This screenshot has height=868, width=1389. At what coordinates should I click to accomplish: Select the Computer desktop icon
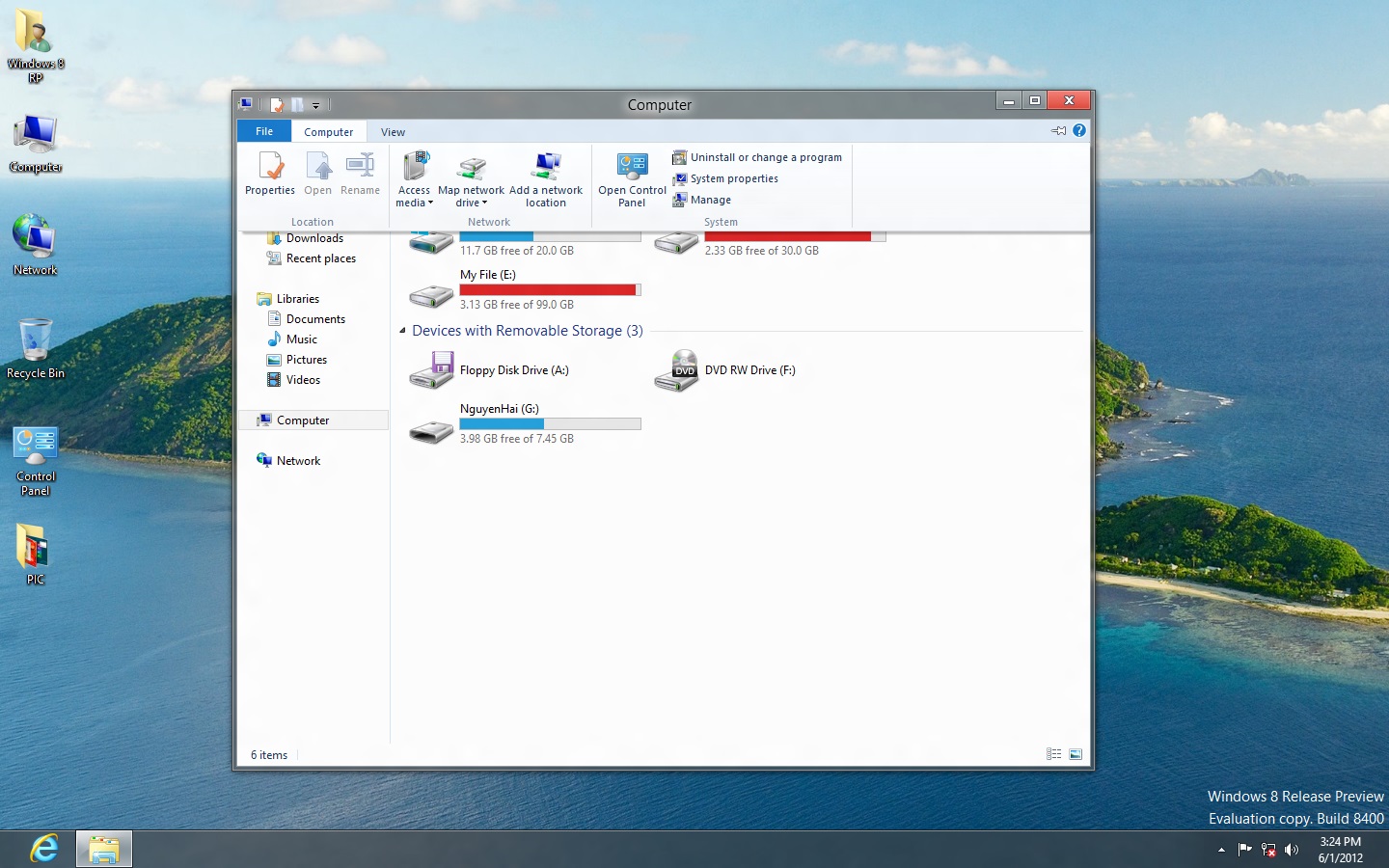click(36, 144)
